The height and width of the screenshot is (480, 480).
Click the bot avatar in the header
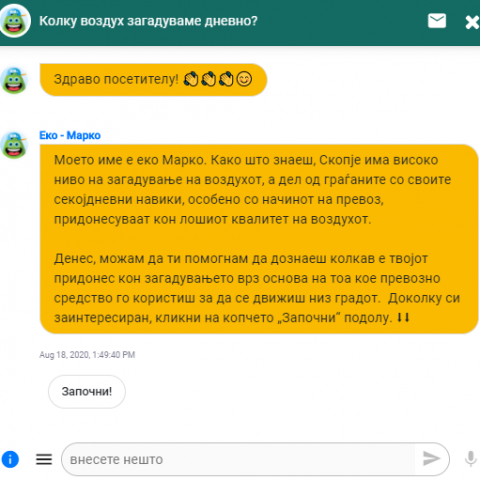(x=15, y=21)
